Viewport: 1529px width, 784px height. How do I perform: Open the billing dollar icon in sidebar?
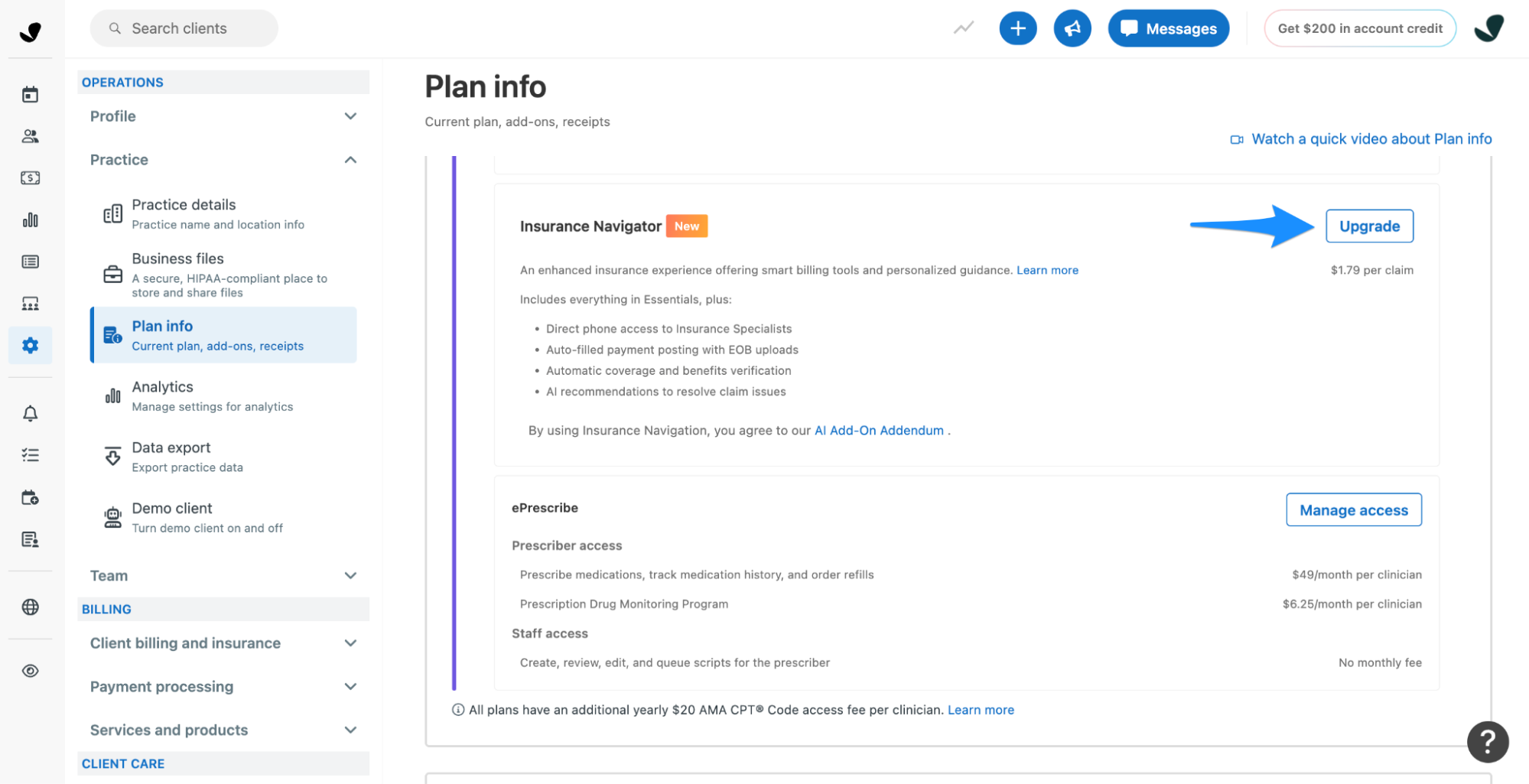tap(30, 177)
